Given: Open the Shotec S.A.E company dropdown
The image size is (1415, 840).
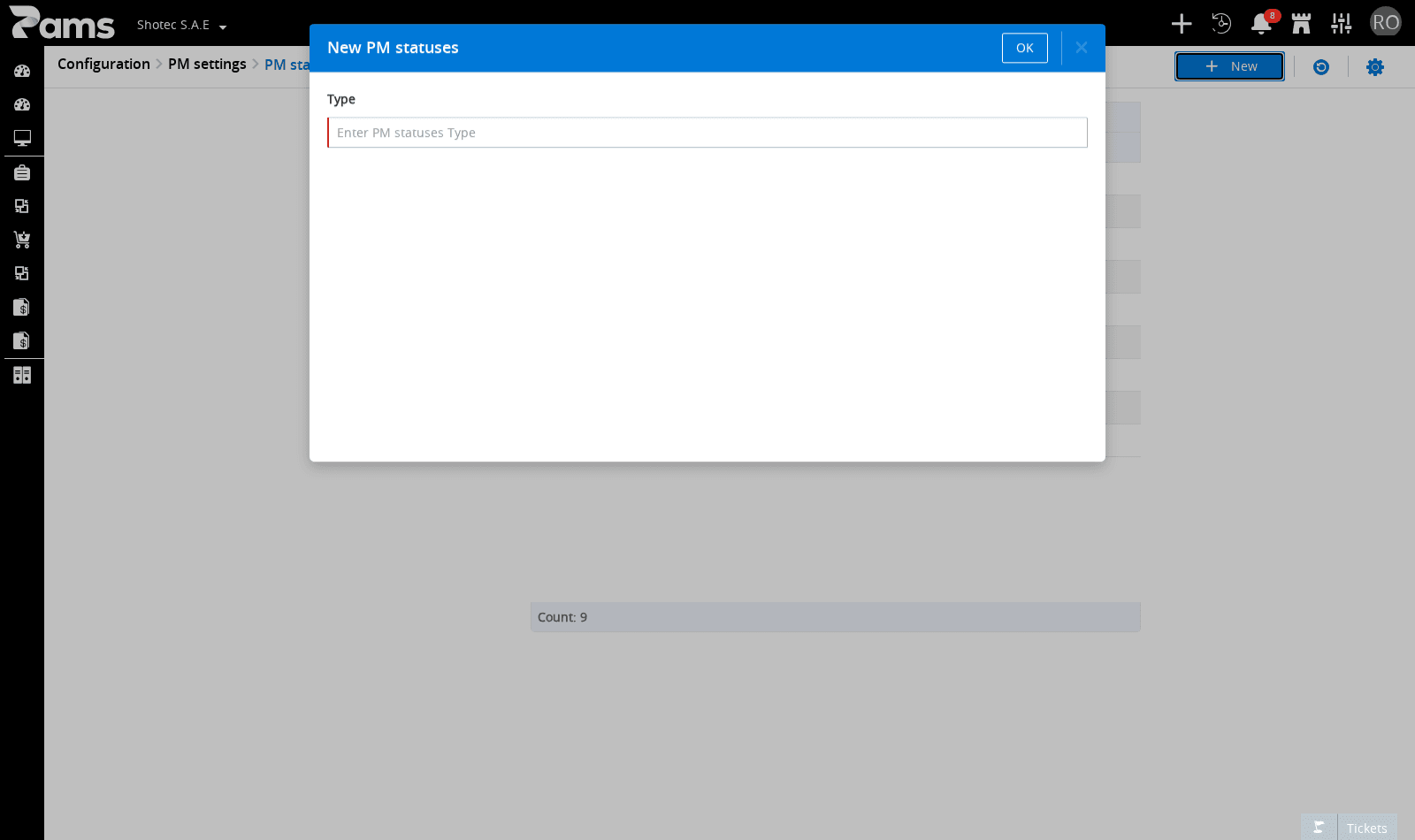Looking at the screenshot, I should (181, 26).
